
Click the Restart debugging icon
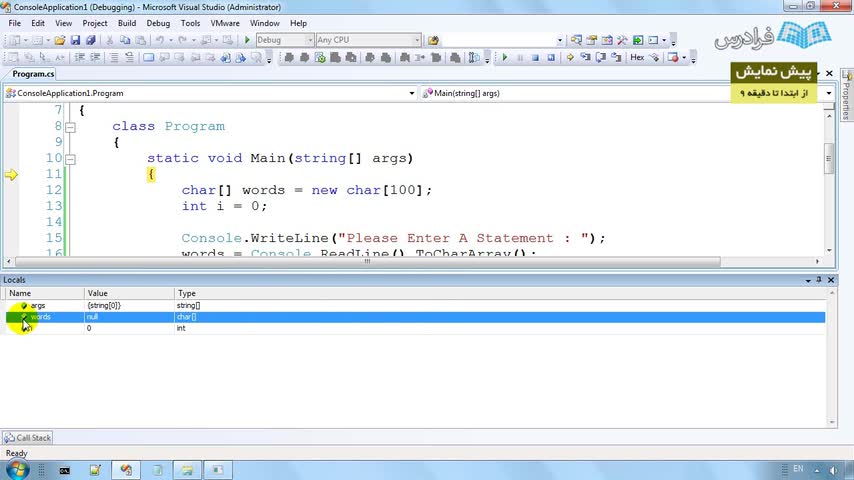(551, 57)
